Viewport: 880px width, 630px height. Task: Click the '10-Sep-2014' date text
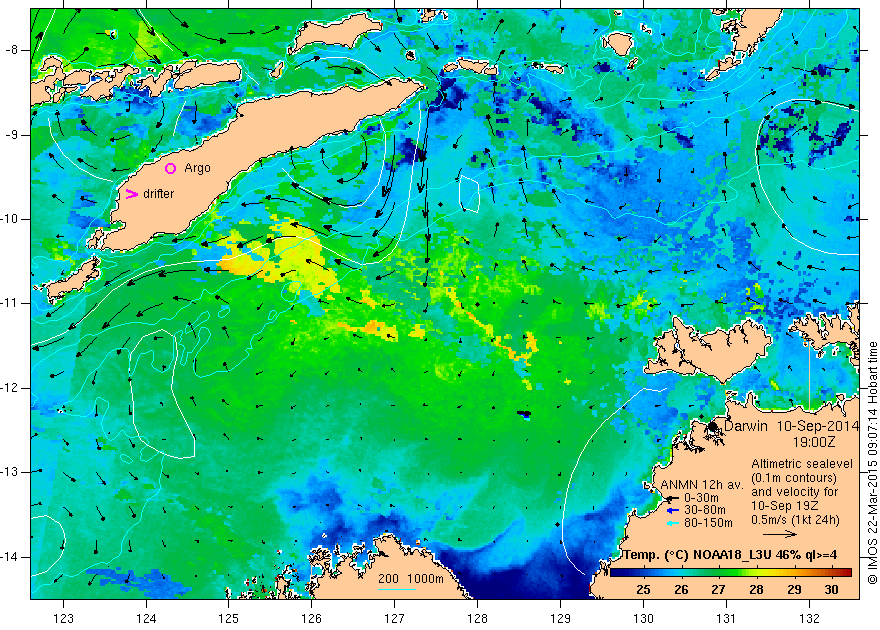click(818, 426)
